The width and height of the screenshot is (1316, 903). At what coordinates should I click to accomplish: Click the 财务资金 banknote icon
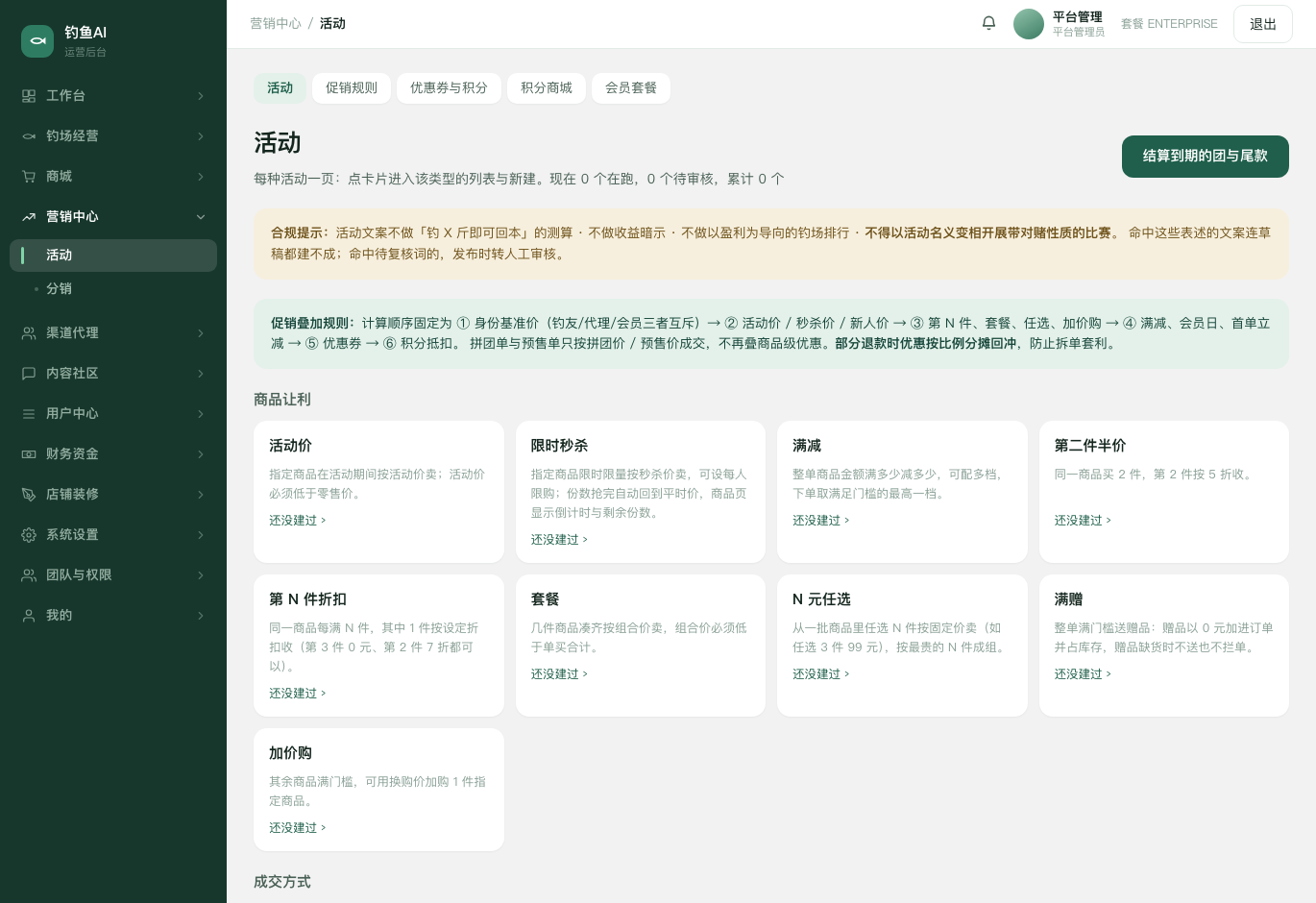click(29, 454)
